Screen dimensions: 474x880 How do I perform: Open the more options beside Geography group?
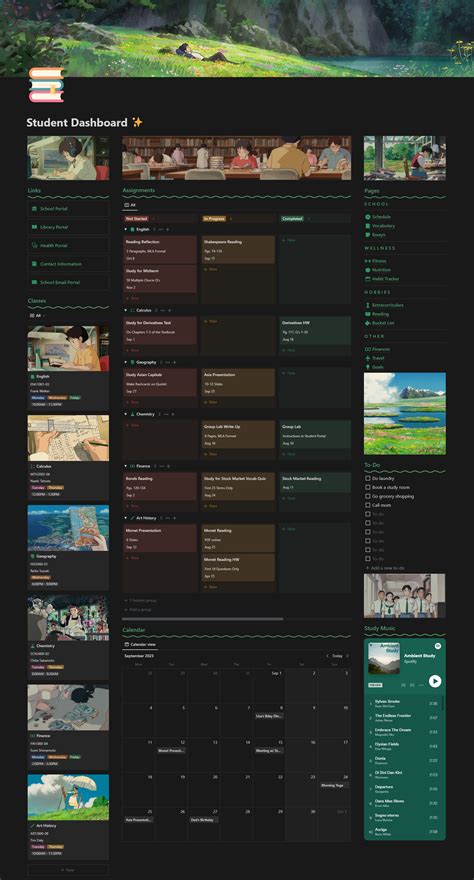click(167, 363)
